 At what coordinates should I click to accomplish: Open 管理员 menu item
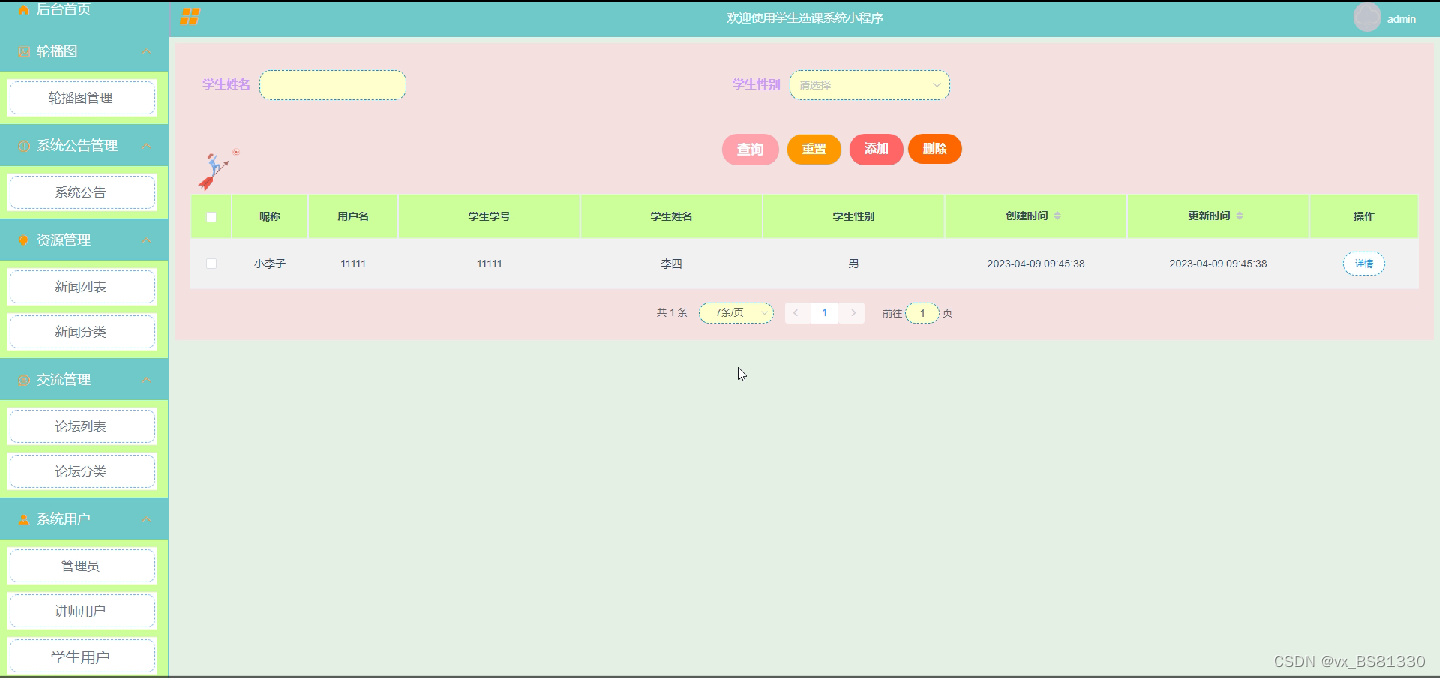81,566
